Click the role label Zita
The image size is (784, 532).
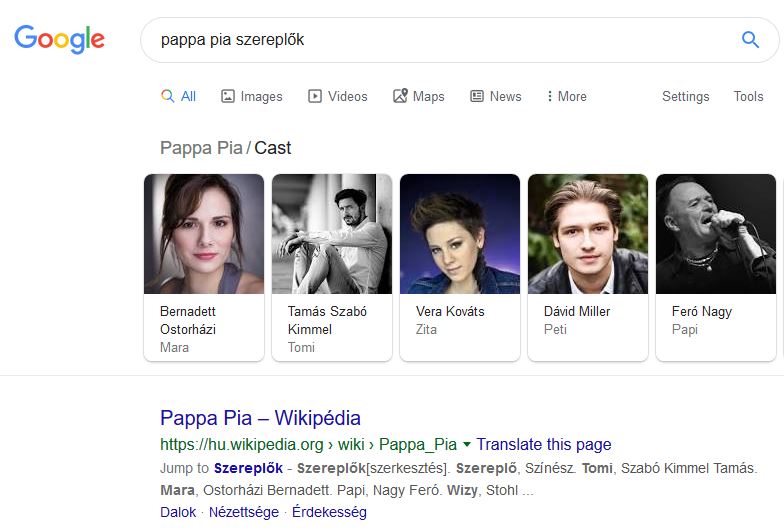426,330
